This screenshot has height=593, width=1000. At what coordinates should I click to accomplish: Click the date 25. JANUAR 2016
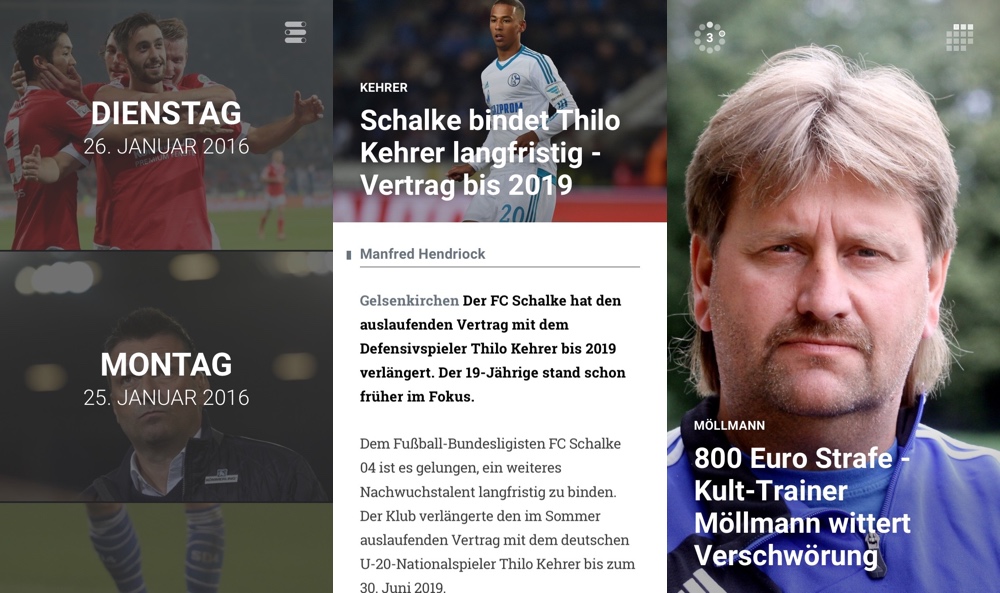[166, 398]
